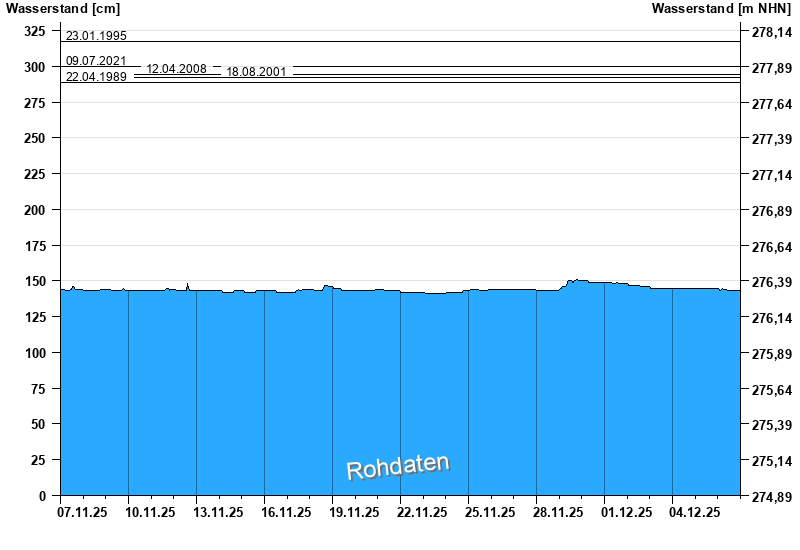Image resolution: width=800 pixels, height=550 pixels.
Task: Click the 22.11.25 date axis label
Action: pos(422,512)
